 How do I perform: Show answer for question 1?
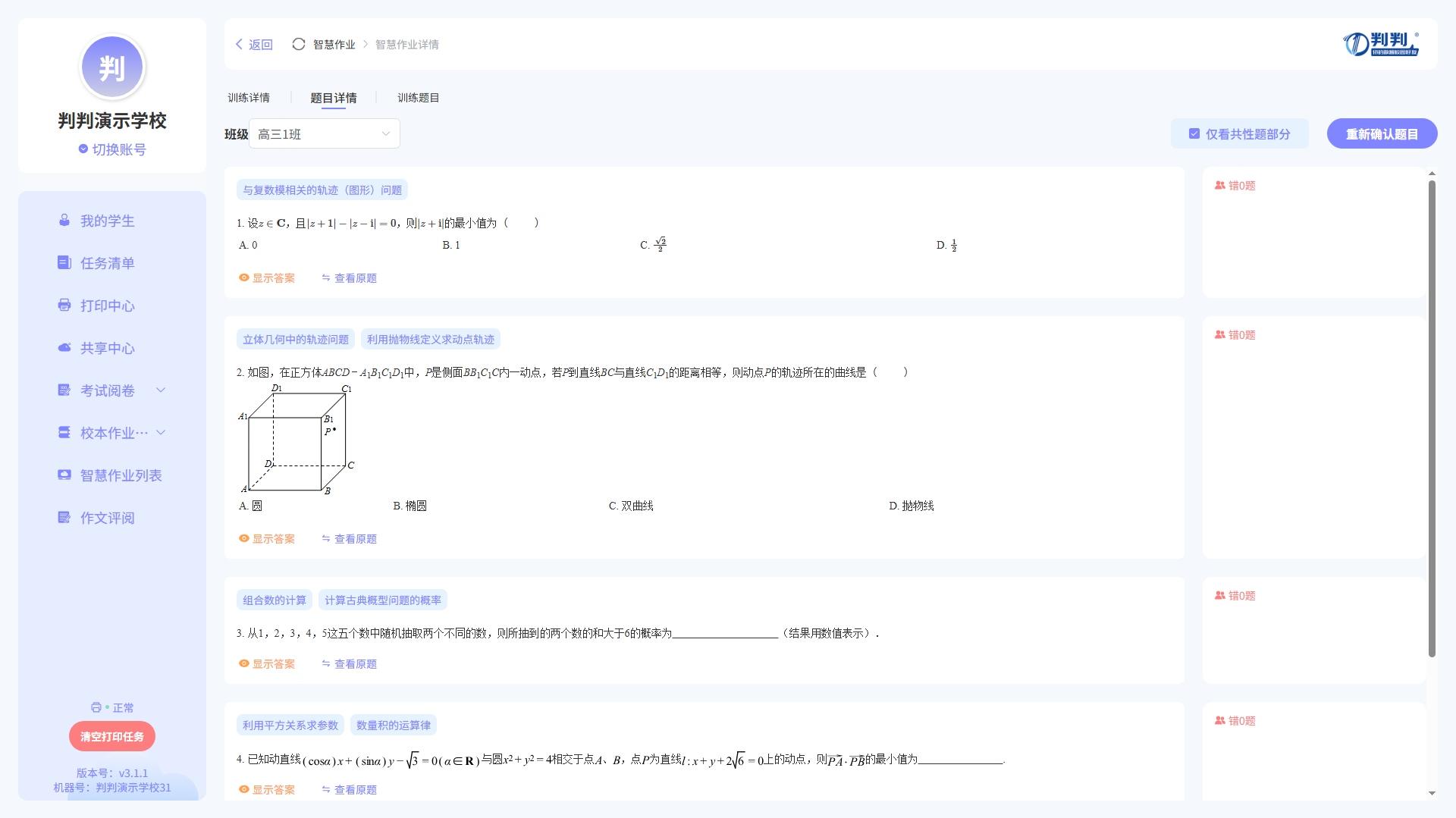tap(267, 278)
